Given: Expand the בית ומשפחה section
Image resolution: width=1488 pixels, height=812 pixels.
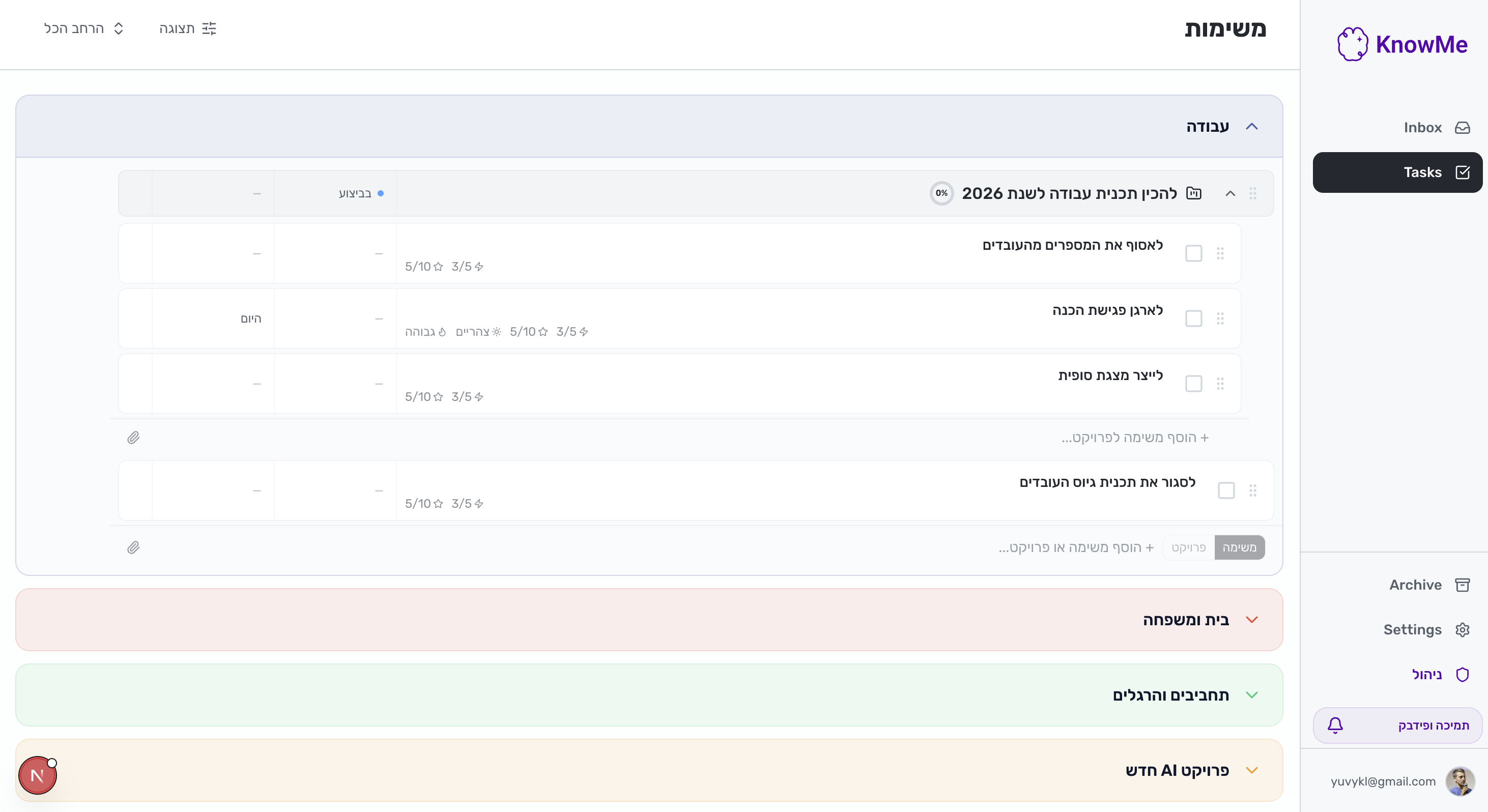Looking at the screenshot, I should tap(1251, 620).
